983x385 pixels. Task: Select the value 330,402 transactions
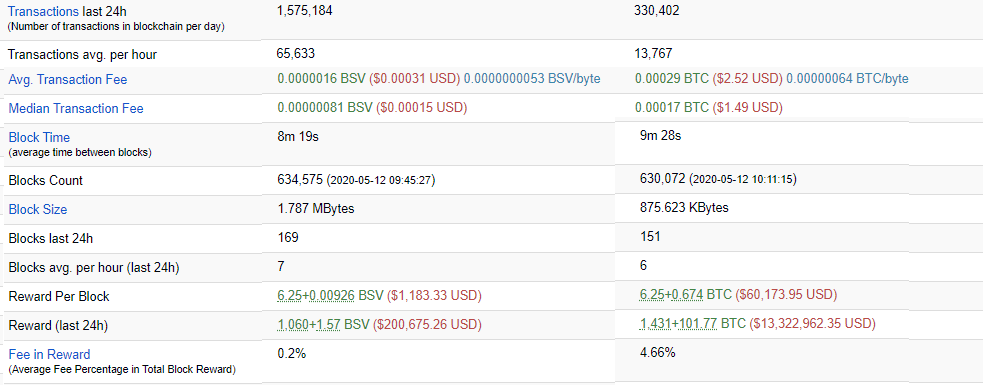point(657,11)
